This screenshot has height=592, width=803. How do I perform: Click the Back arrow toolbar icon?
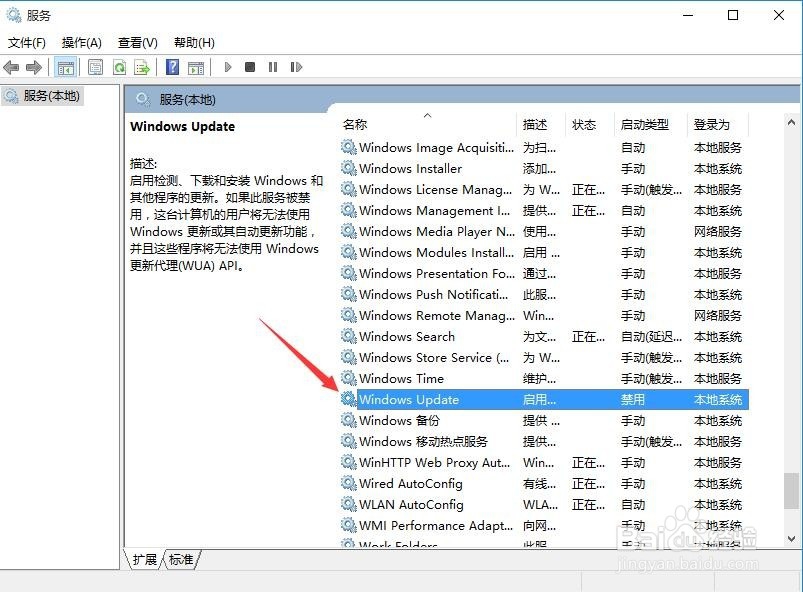[11, 67]
